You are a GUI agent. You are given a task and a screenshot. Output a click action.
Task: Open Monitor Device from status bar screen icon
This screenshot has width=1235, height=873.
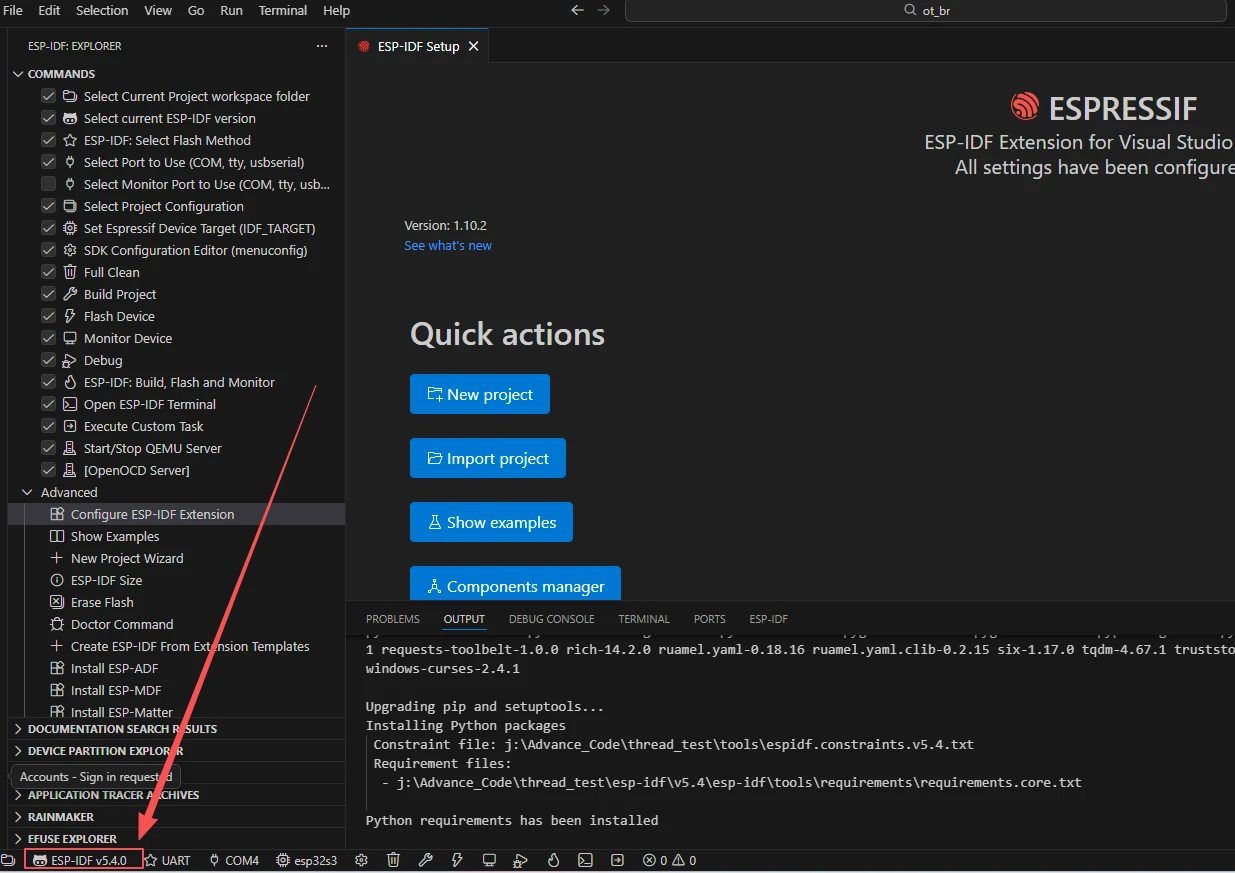489,860
